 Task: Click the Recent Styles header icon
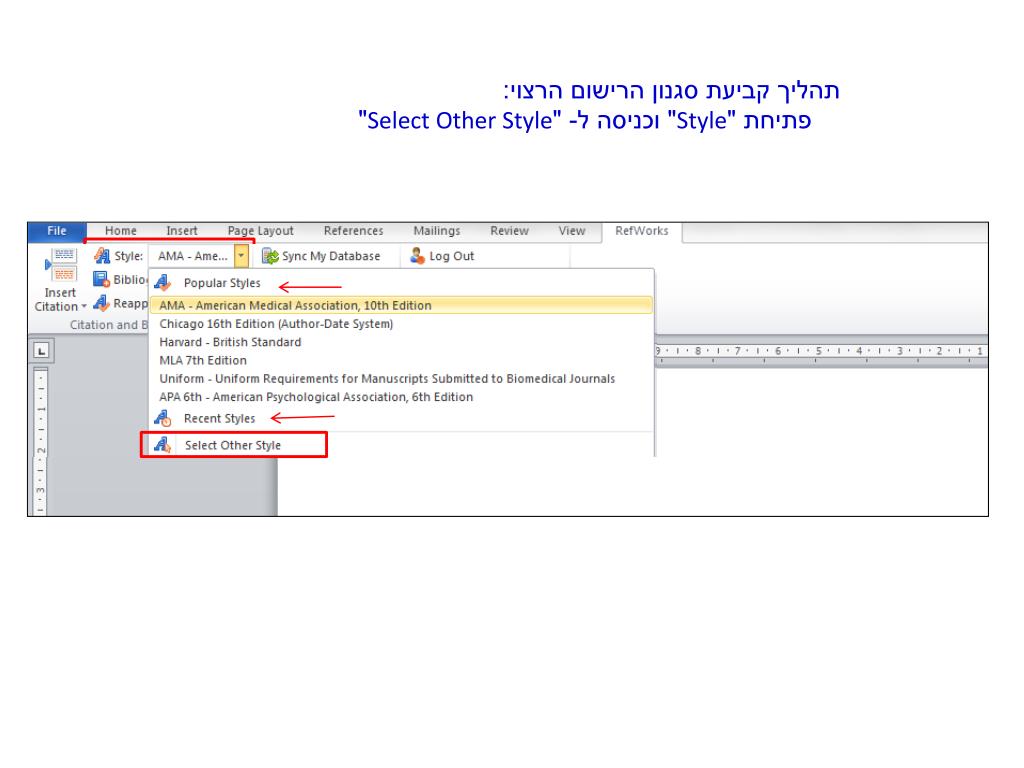(163, 418)
